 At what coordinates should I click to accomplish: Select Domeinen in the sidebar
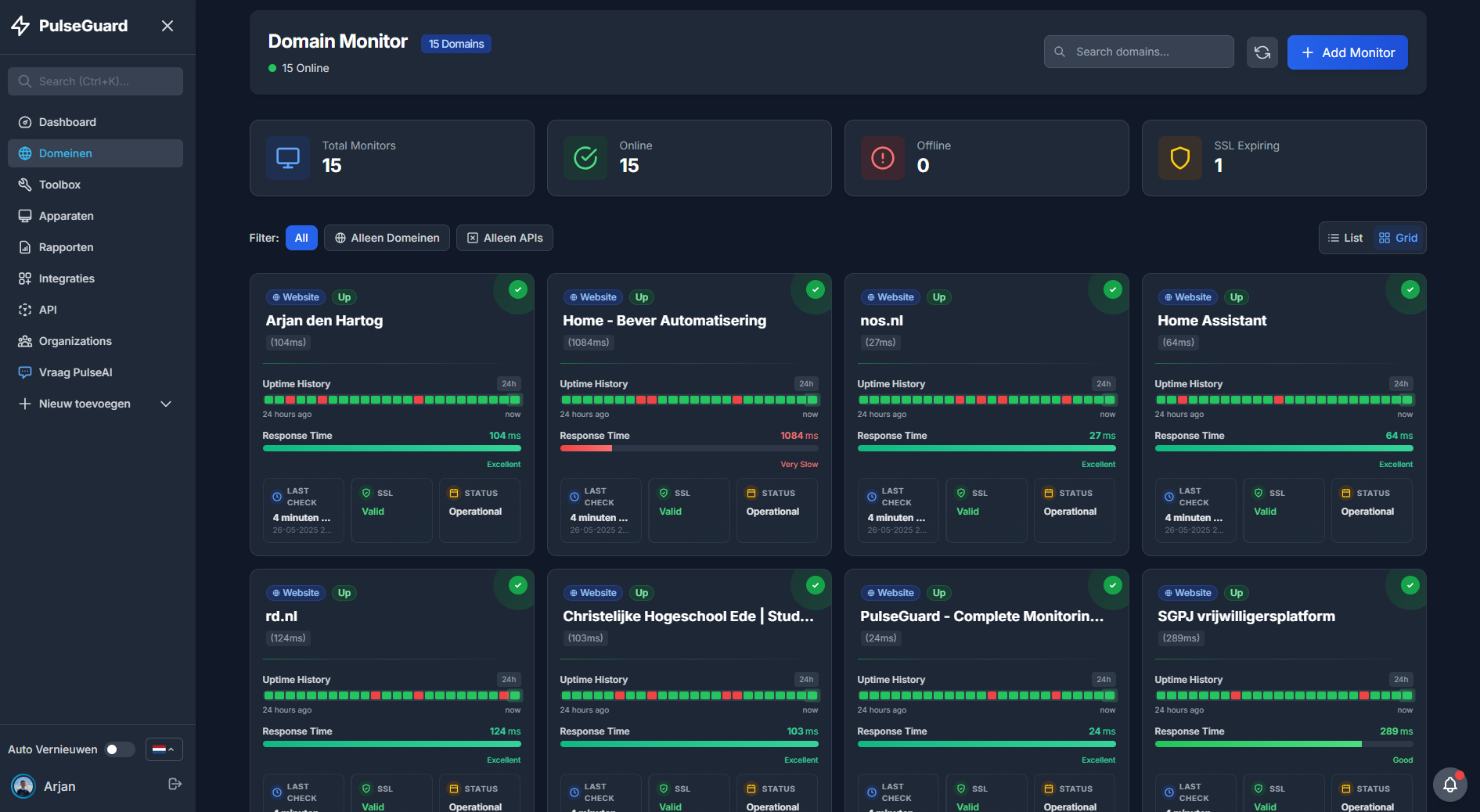pyautogui.click(x=95, y=153)
